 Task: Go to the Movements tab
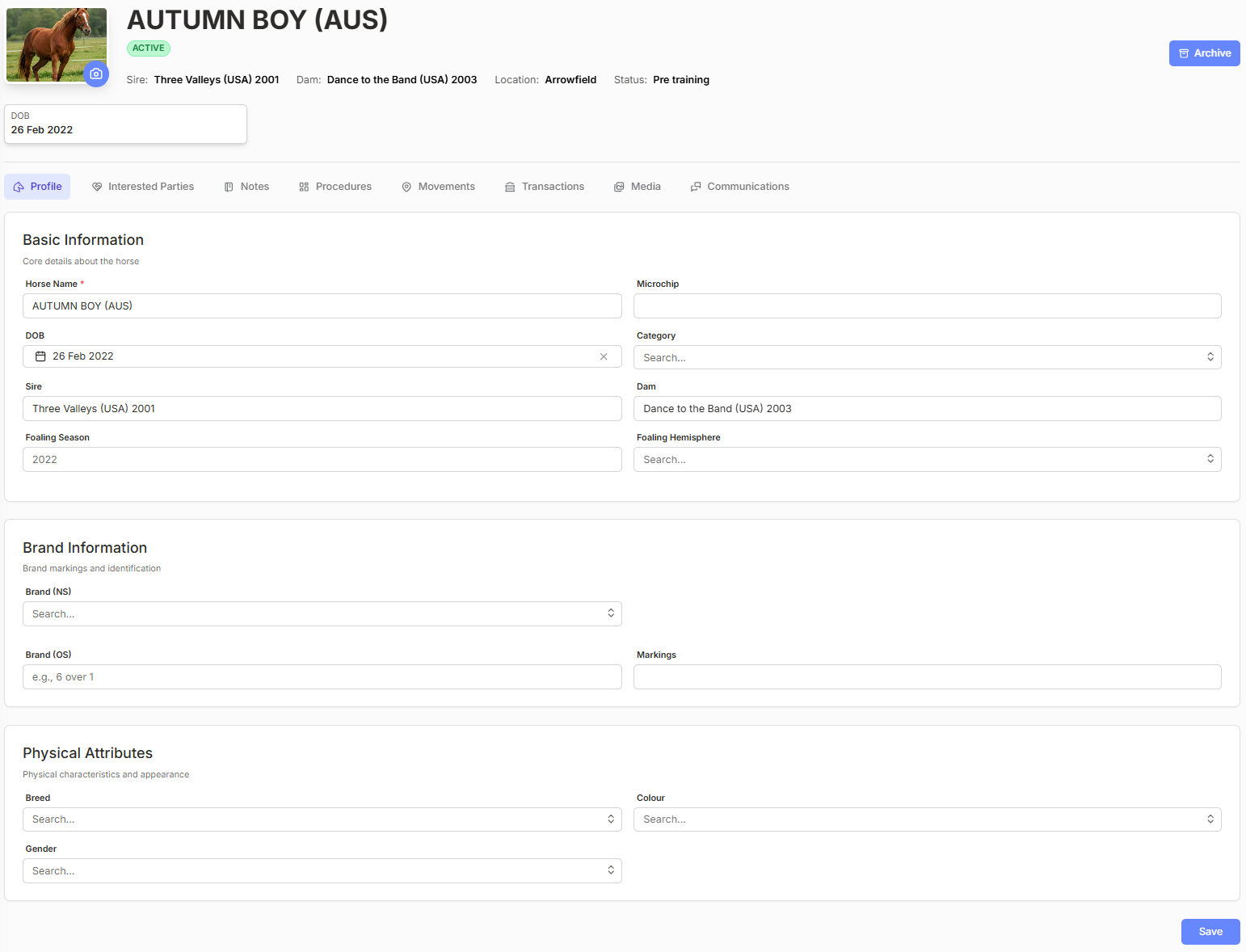pyautogui.click(x=438, y=187)
